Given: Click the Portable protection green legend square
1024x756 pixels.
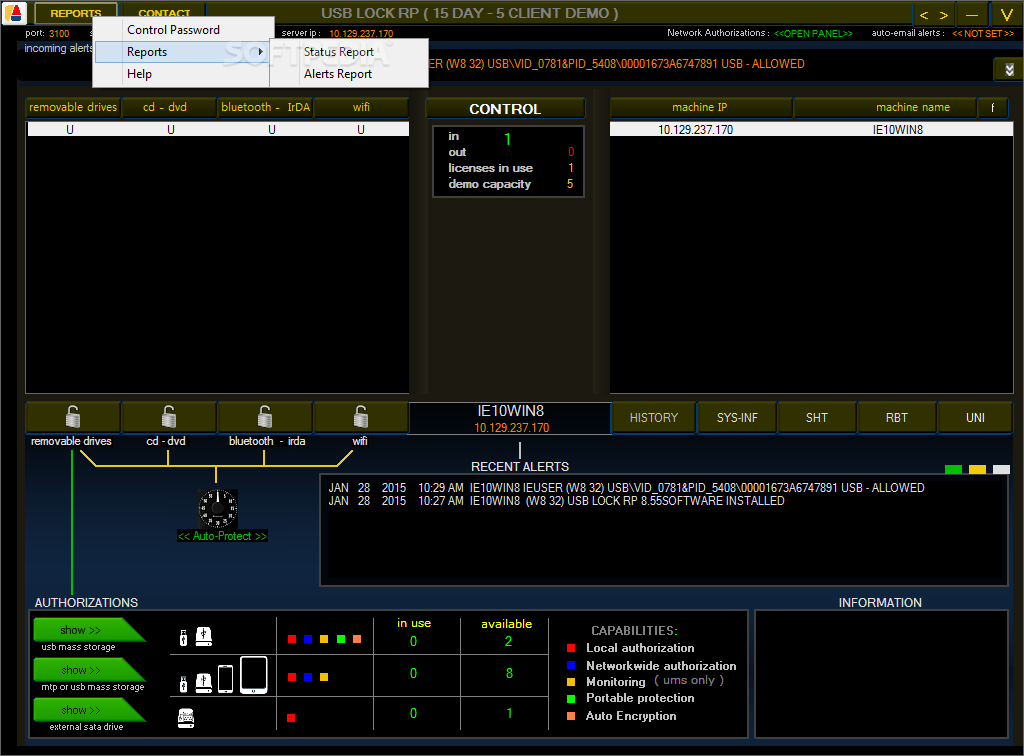Looking at the screenshot, I should [x=571, y=699].
